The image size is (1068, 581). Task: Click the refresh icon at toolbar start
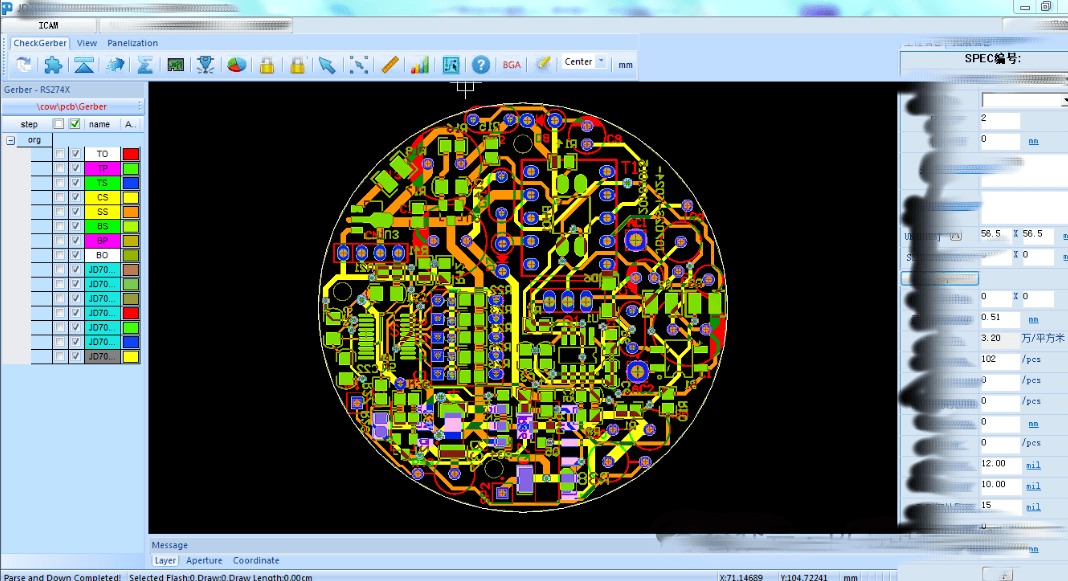tap(23, 65)
